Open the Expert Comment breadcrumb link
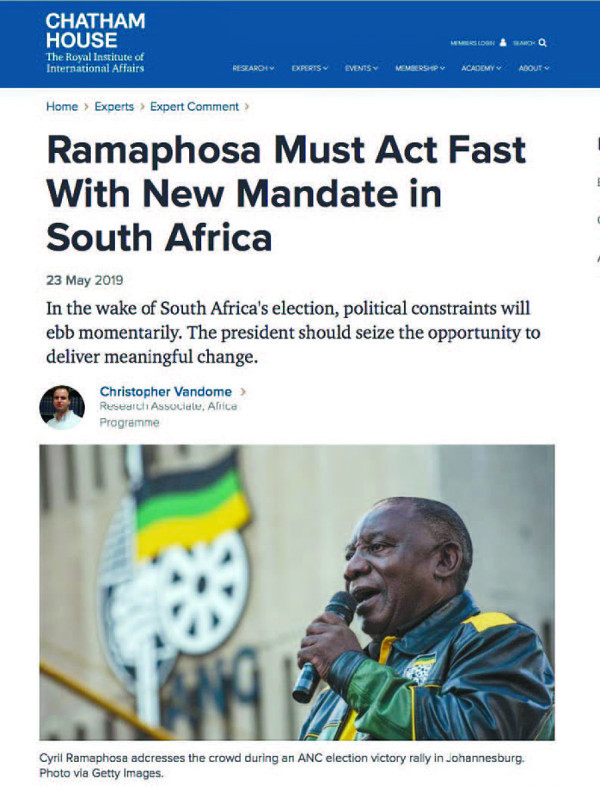This screenshot has width=600, height=786. pos(194,107)
